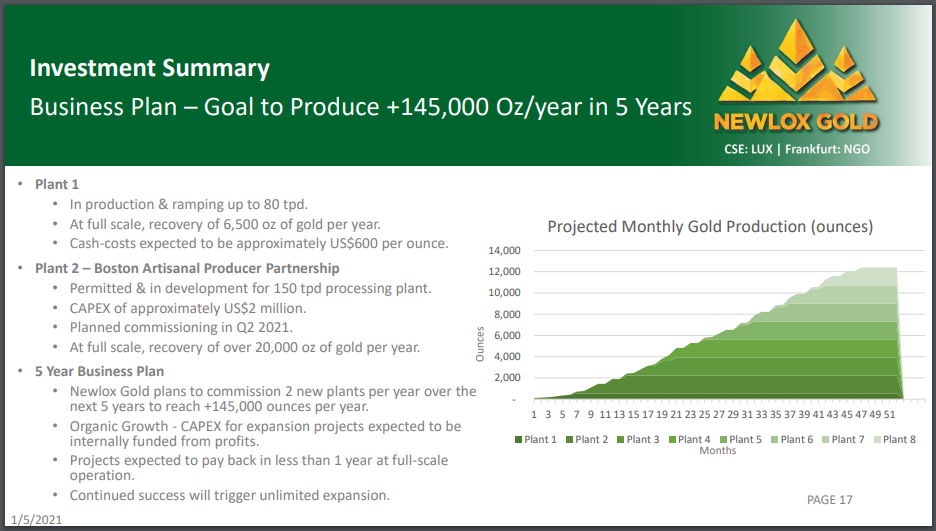Click the Investment Summary slide heading
Image resolution: width=936 pixels, height=531 pixels.
pyautogui.click(x=149, y=68)
